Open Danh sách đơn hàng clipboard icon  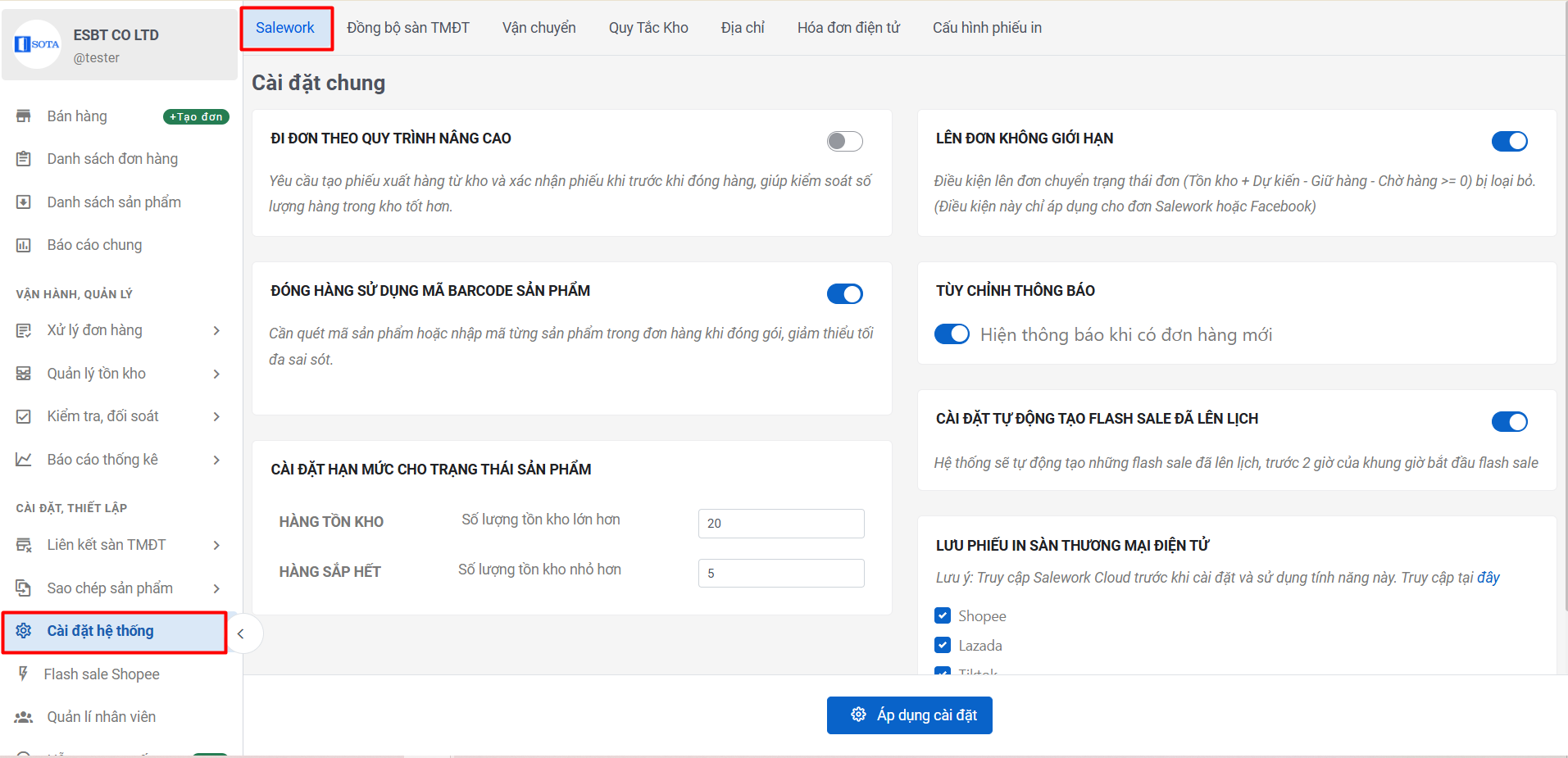(24, 159)
